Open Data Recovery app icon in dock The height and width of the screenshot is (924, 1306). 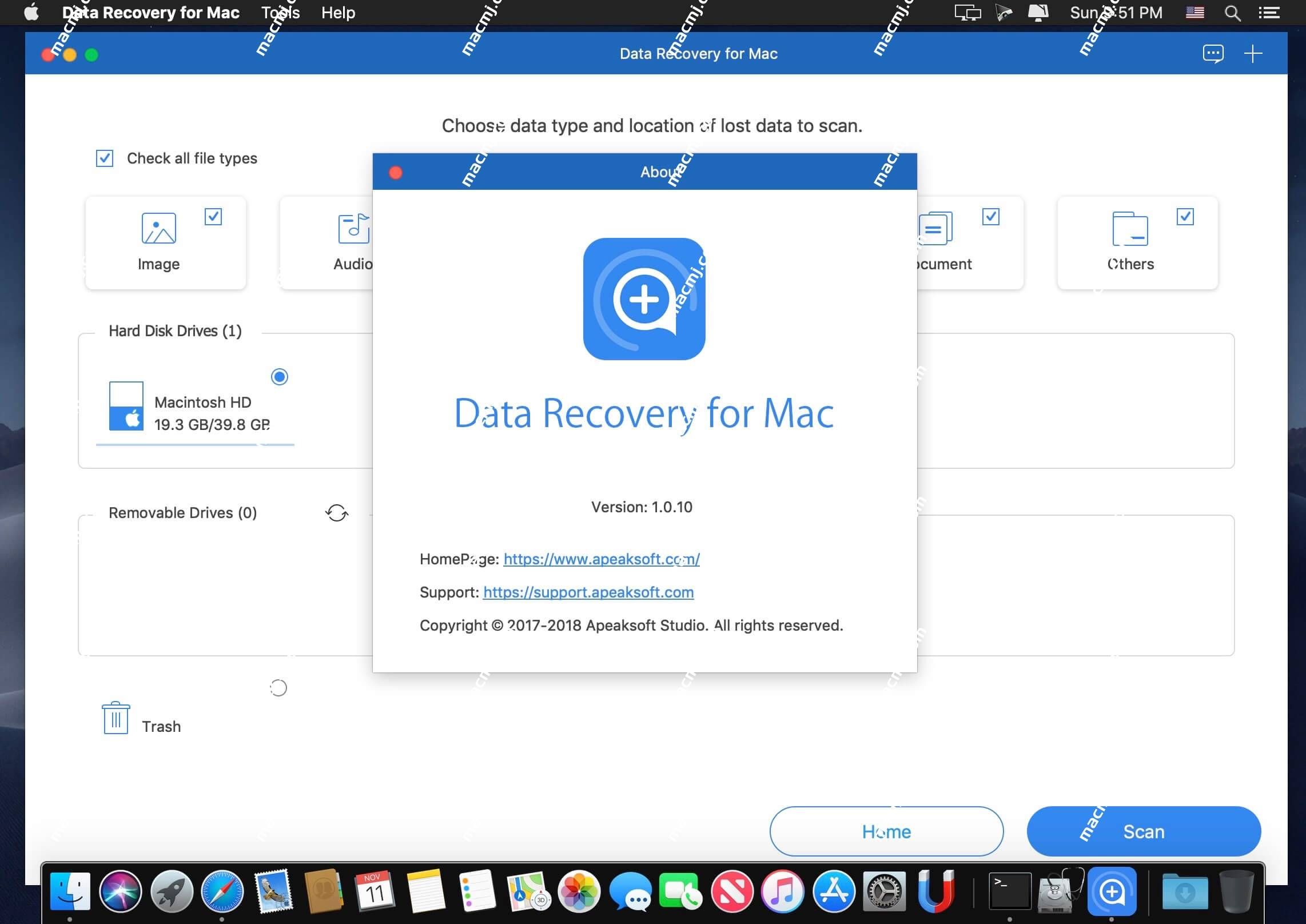pos(1112,891)
